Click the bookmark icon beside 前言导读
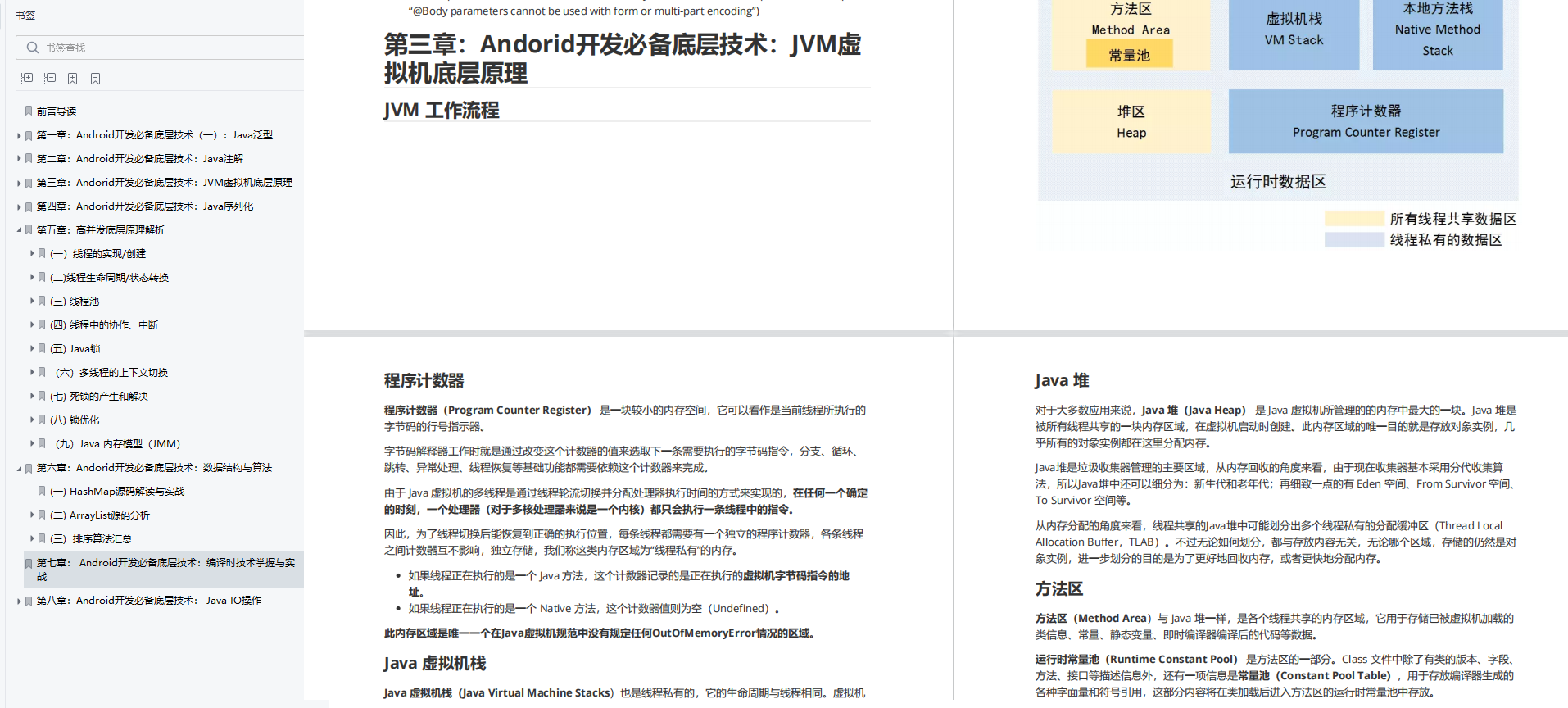The height and width of the screenshot is (708, 1568). click(29, 111)
